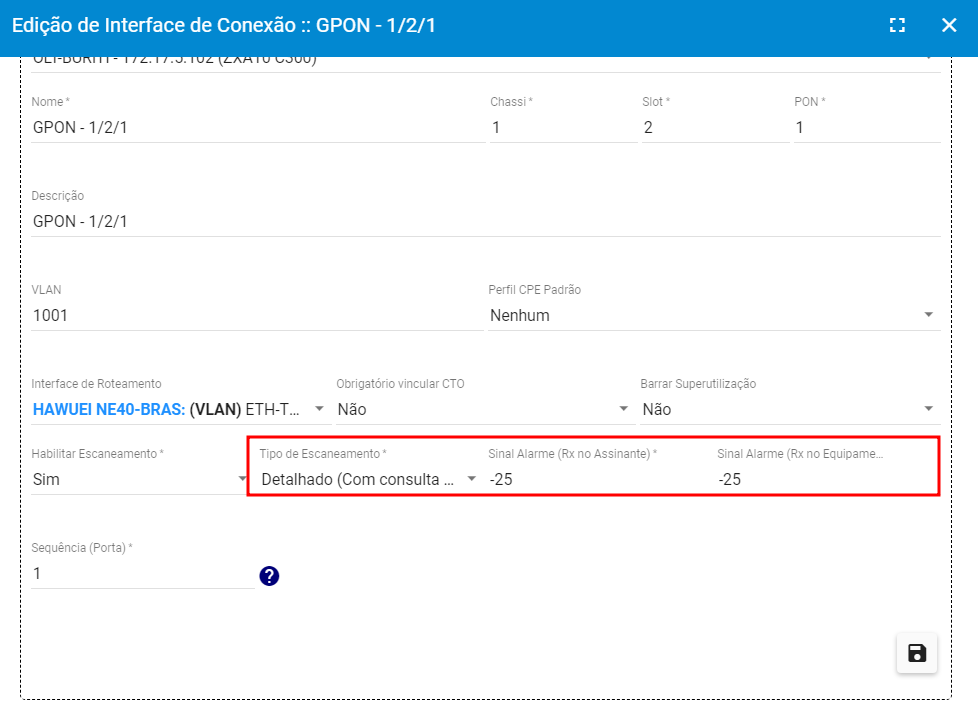Click the VLAN field showing 1001
Viewport: 978px width, 714px height.
(257, 316)
